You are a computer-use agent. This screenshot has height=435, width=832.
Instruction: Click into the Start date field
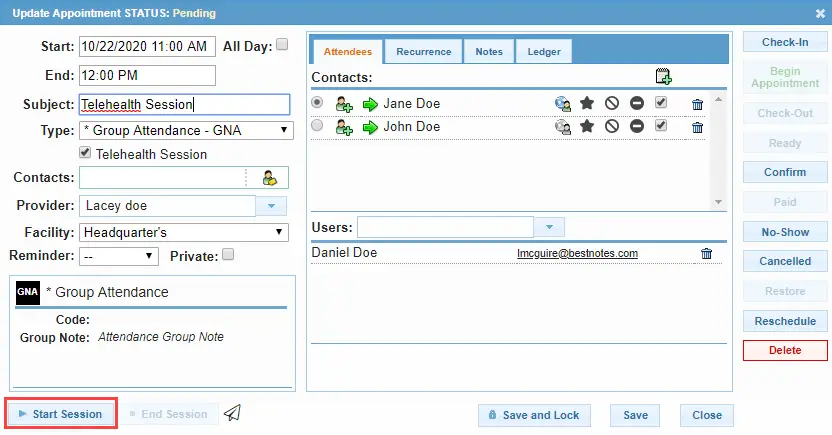(148, 47)
